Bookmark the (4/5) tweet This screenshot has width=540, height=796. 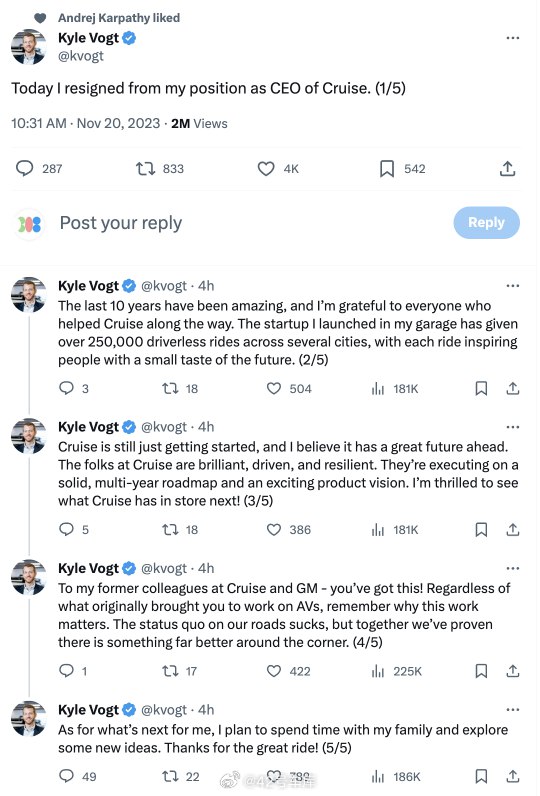(x=481, y=671)
